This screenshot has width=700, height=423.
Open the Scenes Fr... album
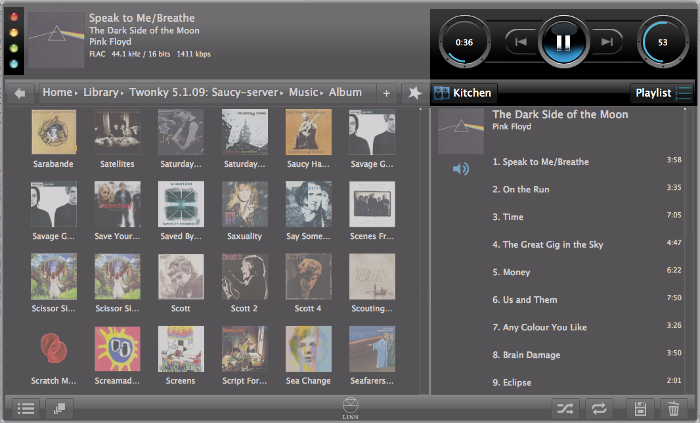(372, 212)
